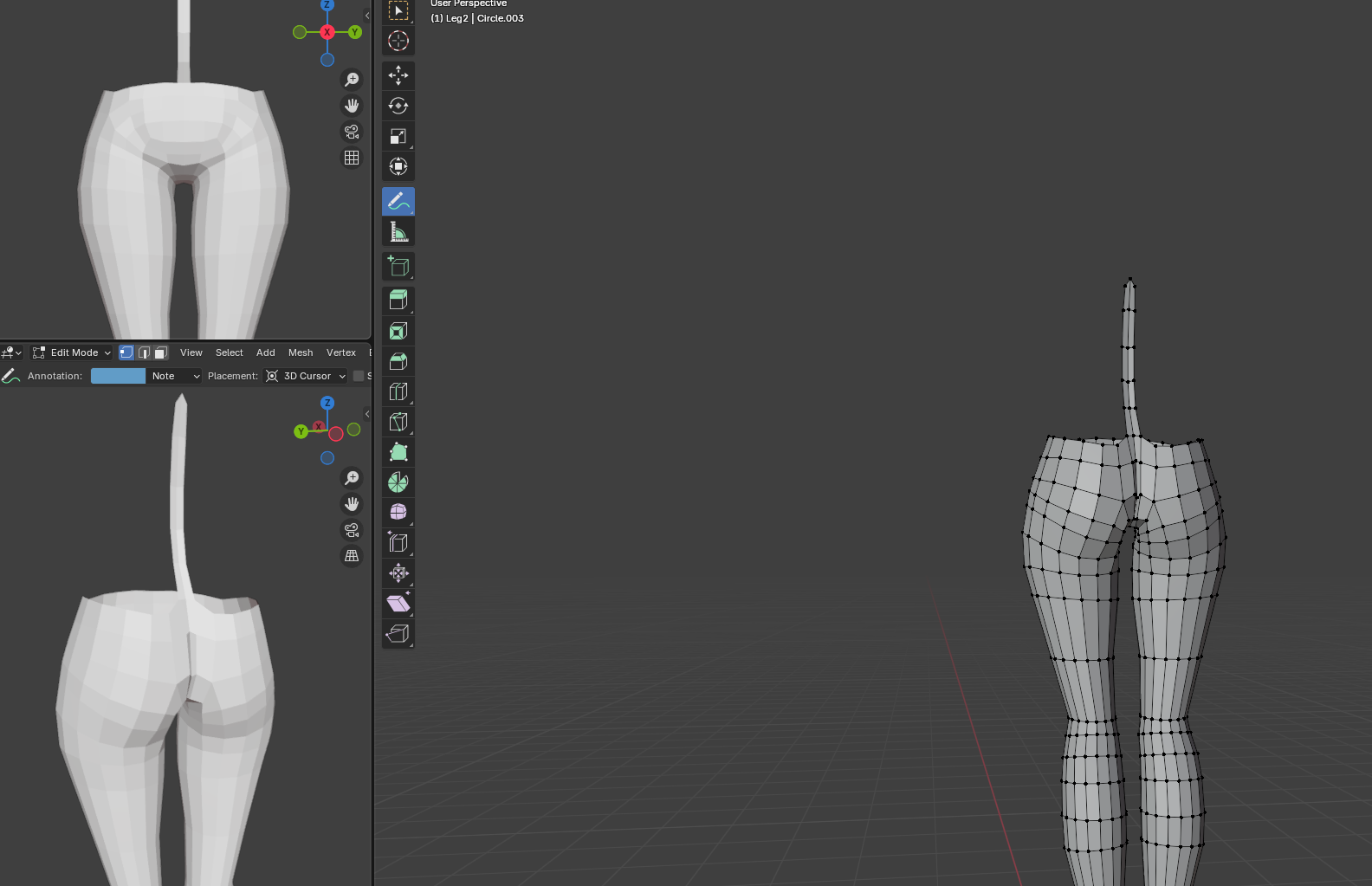This screenshot has width=1372, height=886.
Task: Switch orthographic grid in top-left viewport
Action: click(352, 158)
